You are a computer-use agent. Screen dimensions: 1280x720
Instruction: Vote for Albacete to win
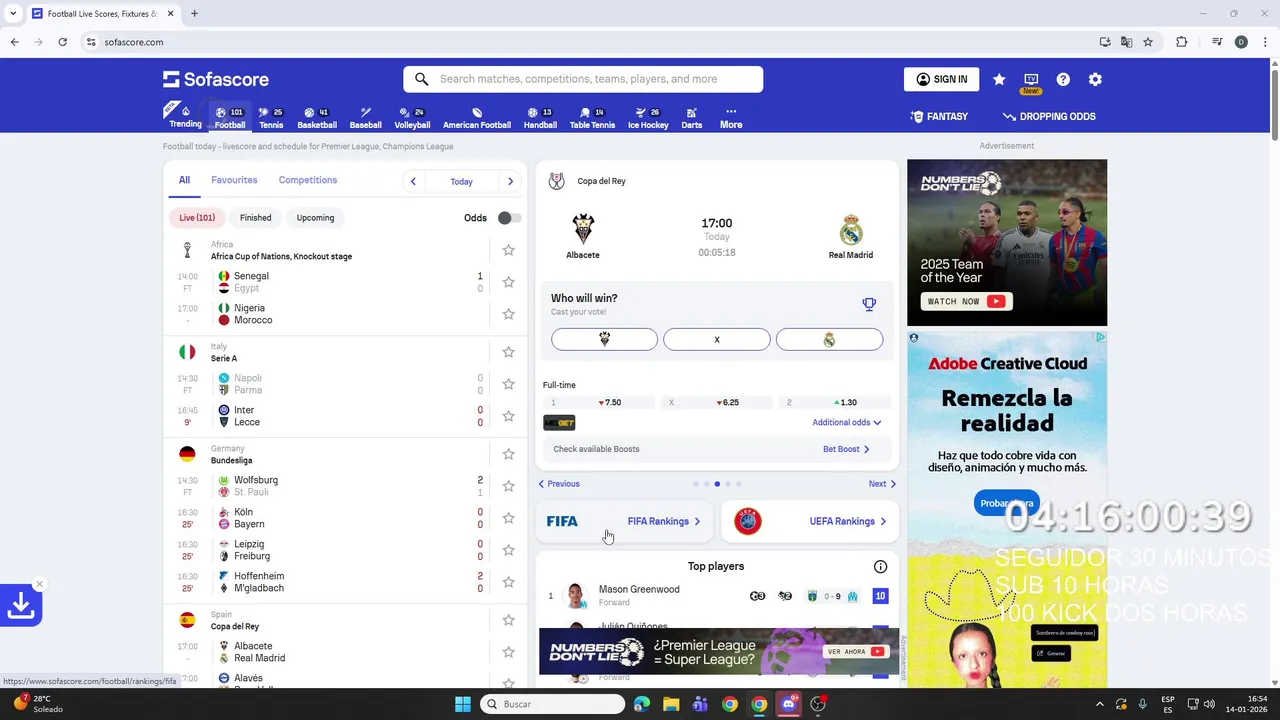click(x=604, y=340)
